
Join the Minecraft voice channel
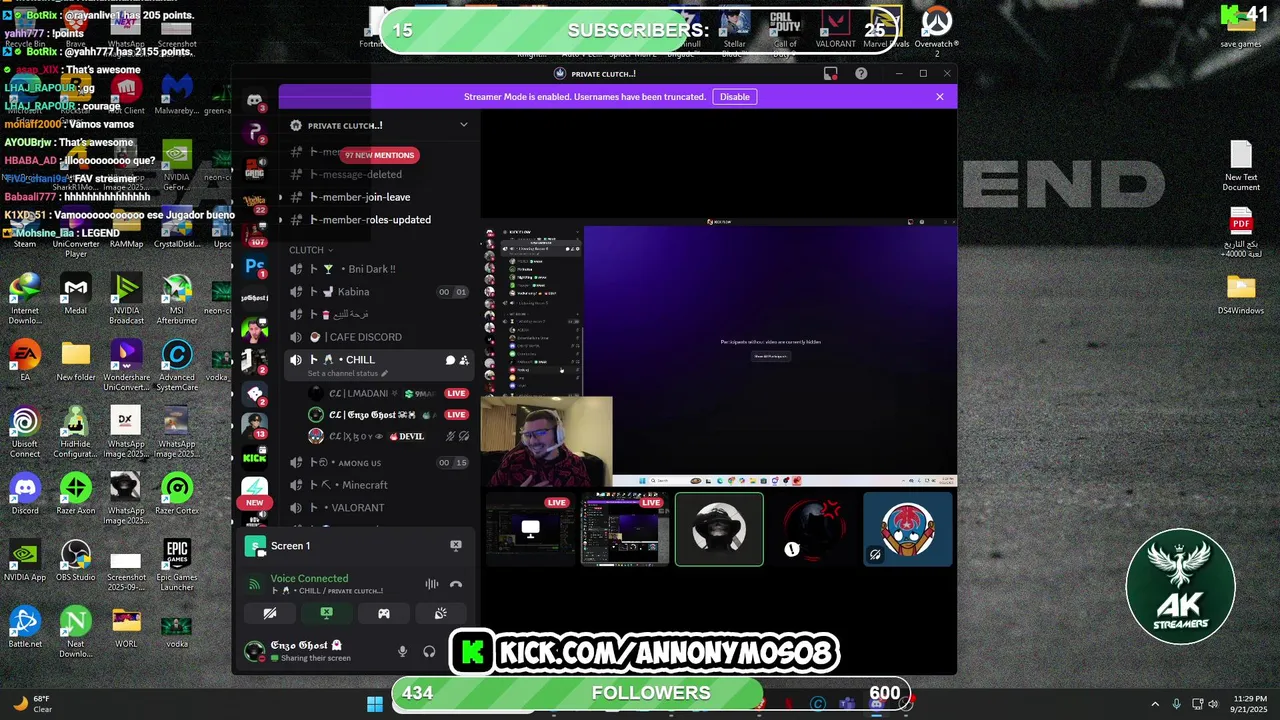pos(380,485)
